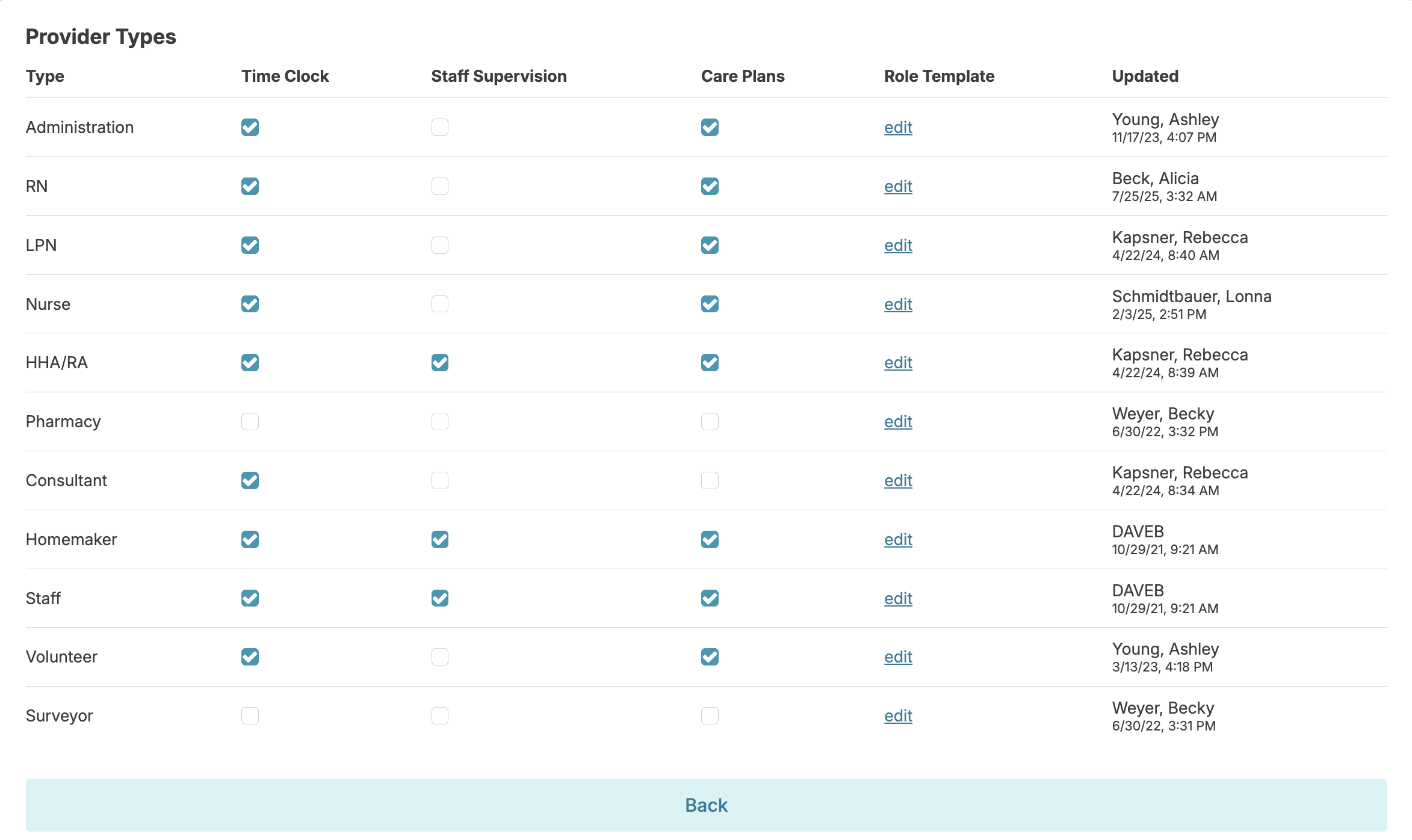Edit role template for Surveyor
This screenshot has height=840, width=1412.
click(898, 716)
